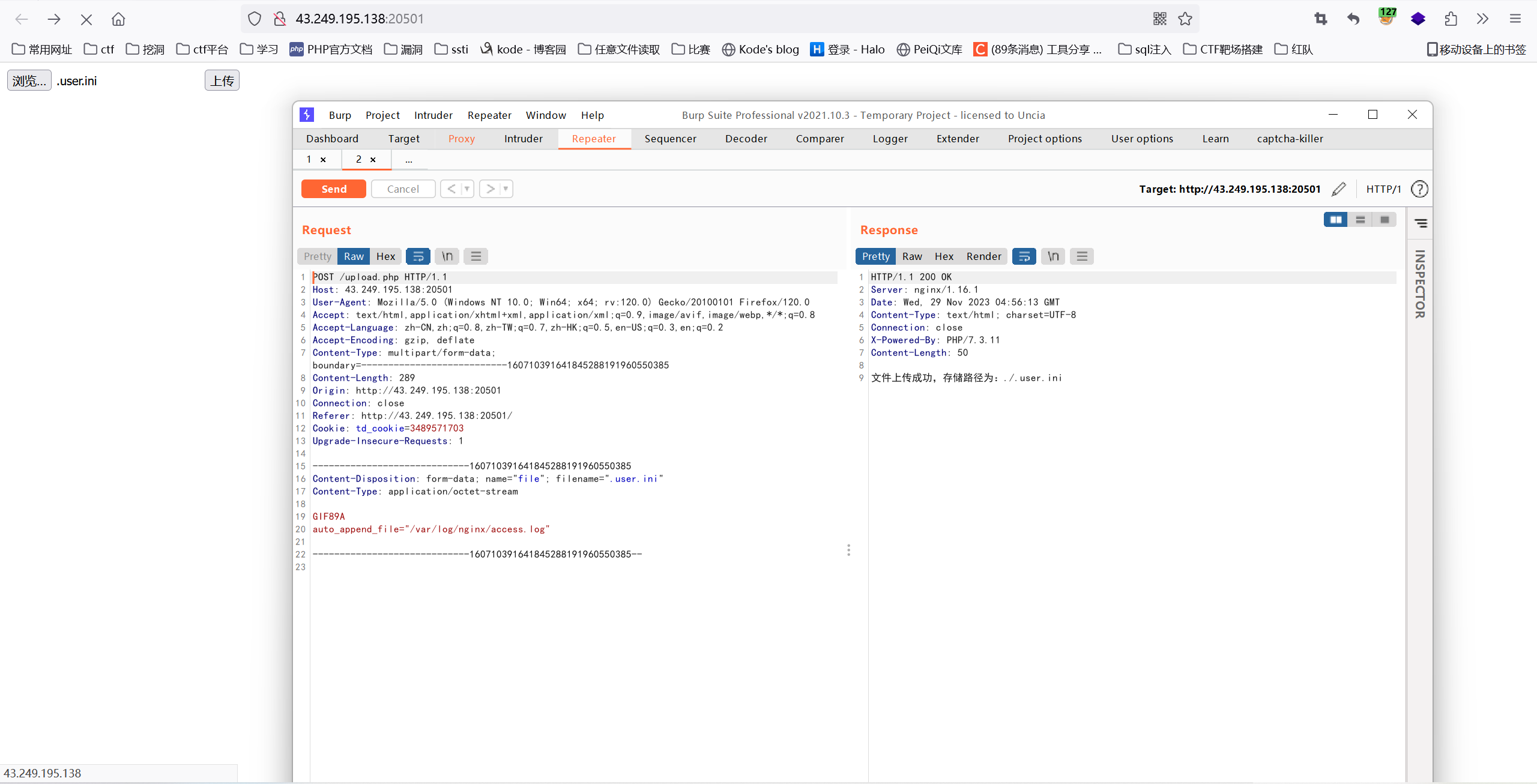Viewport: 1537px width, 784px height.
Task: Toggle word wrap icon in Request pane
Action: click(x=418, y=256)
